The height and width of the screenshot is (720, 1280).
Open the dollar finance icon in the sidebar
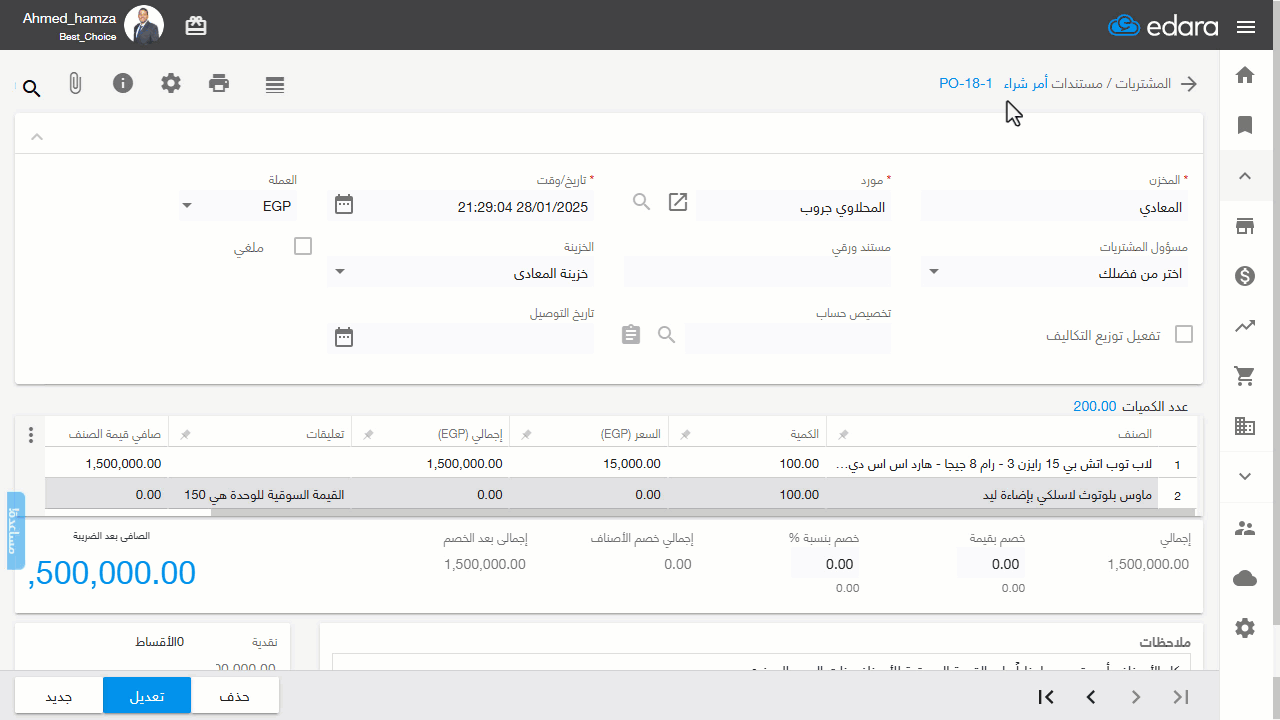1245,276
